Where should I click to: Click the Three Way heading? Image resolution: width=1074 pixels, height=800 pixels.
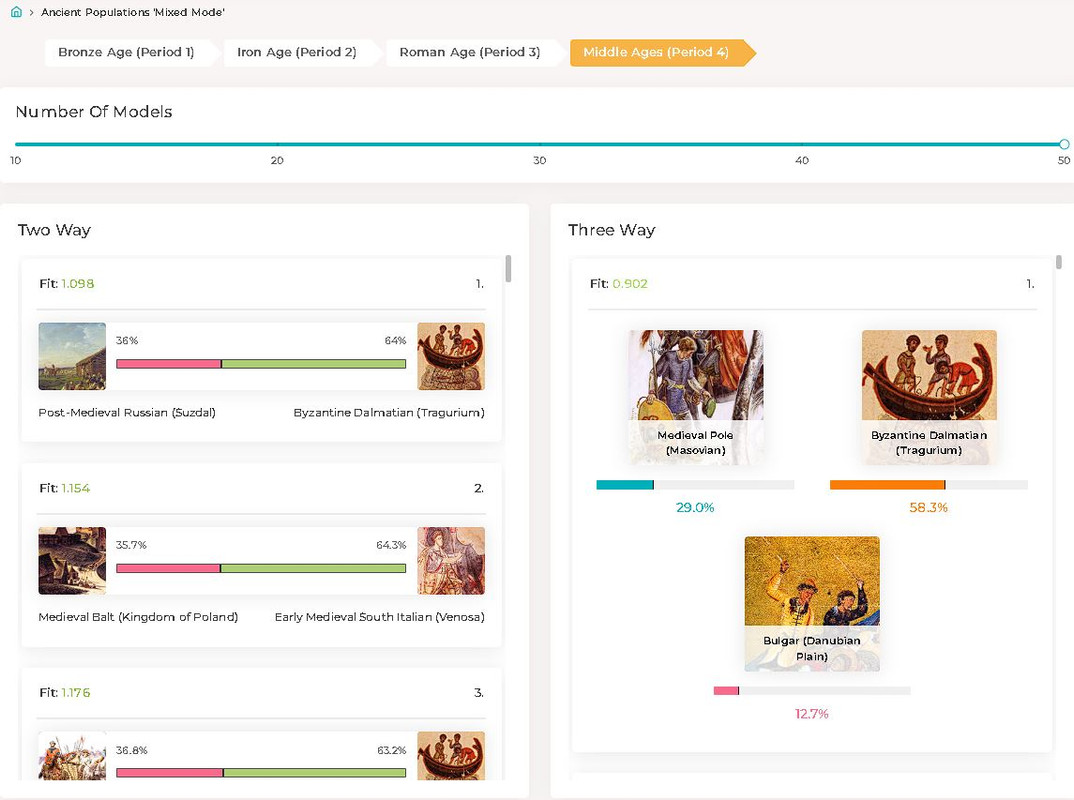click(x=612, y=230)
